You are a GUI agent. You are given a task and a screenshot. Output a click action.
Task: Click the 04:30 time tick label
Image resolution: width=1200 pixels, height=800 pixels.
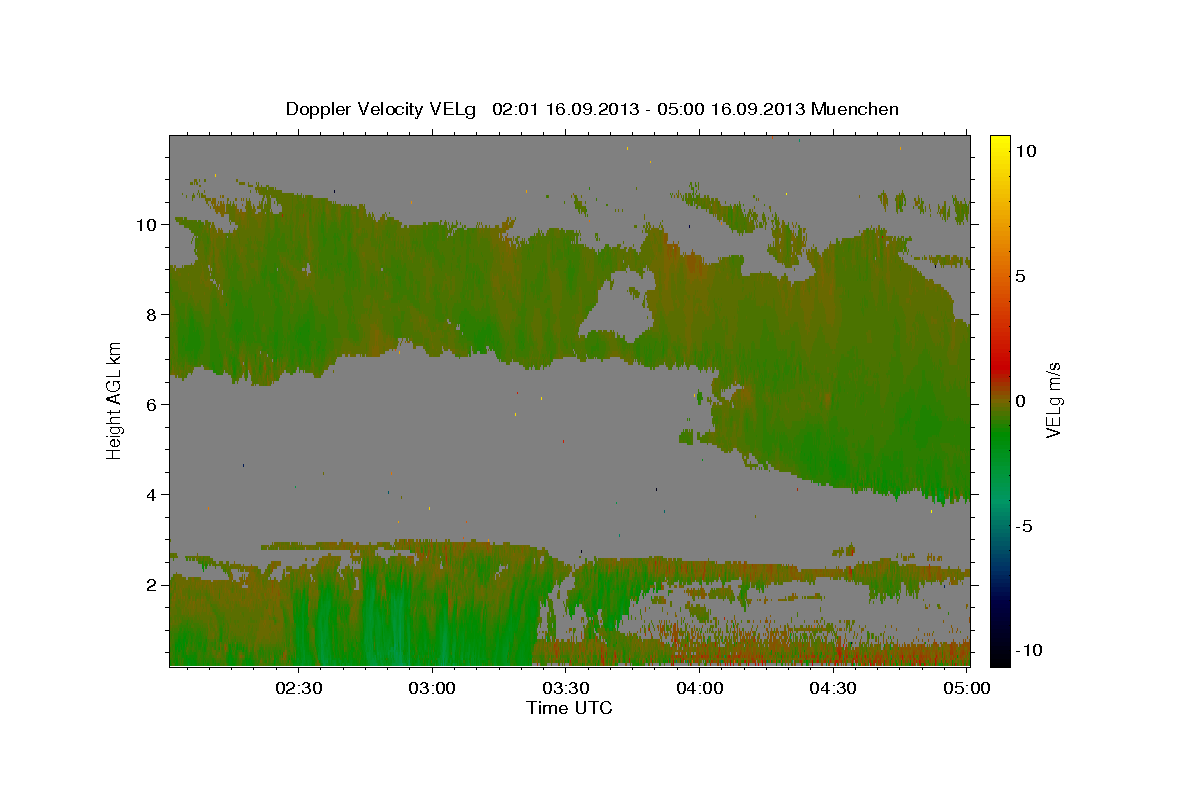[x=833, y=688]
